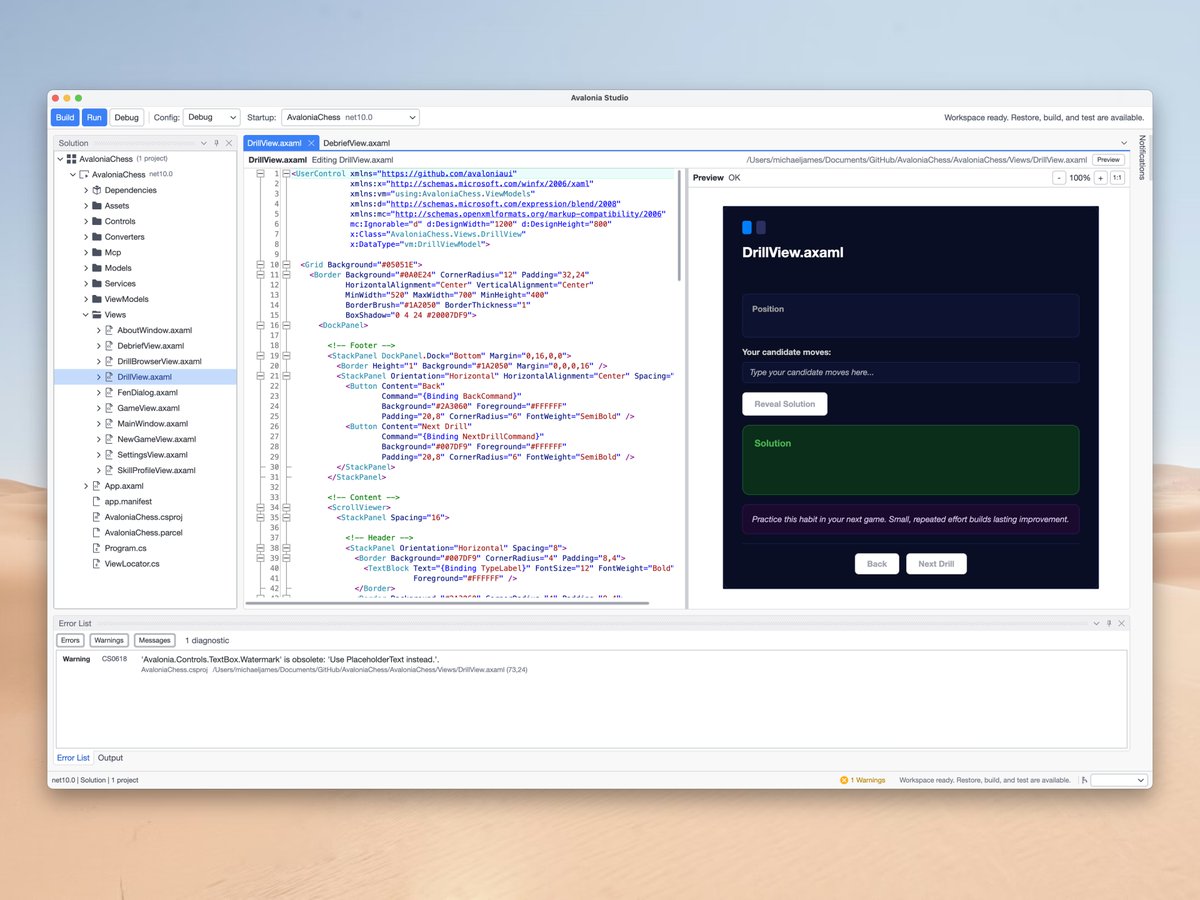Screen dimensions: 1200x900
Task: Collapse code fold at line 38 StackPanel
Action: pos(285,548)
